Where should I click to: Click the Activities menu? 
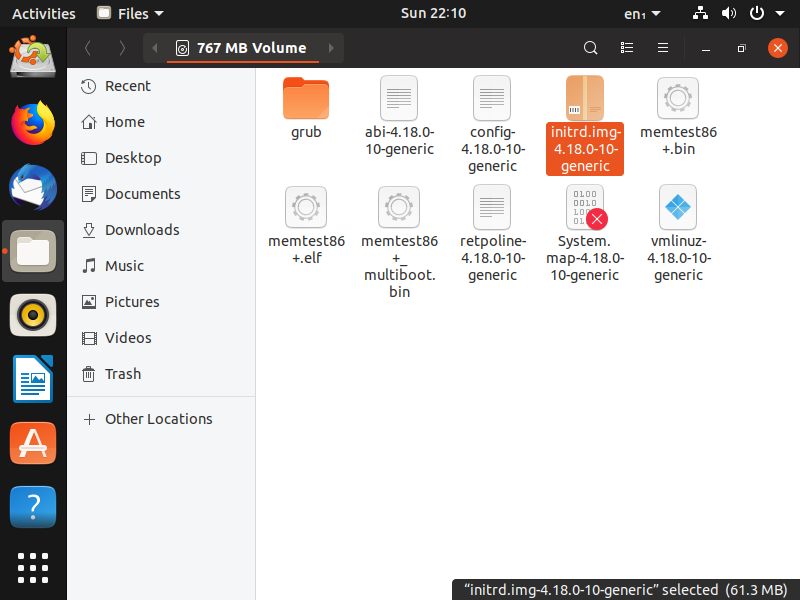[43, 14]
